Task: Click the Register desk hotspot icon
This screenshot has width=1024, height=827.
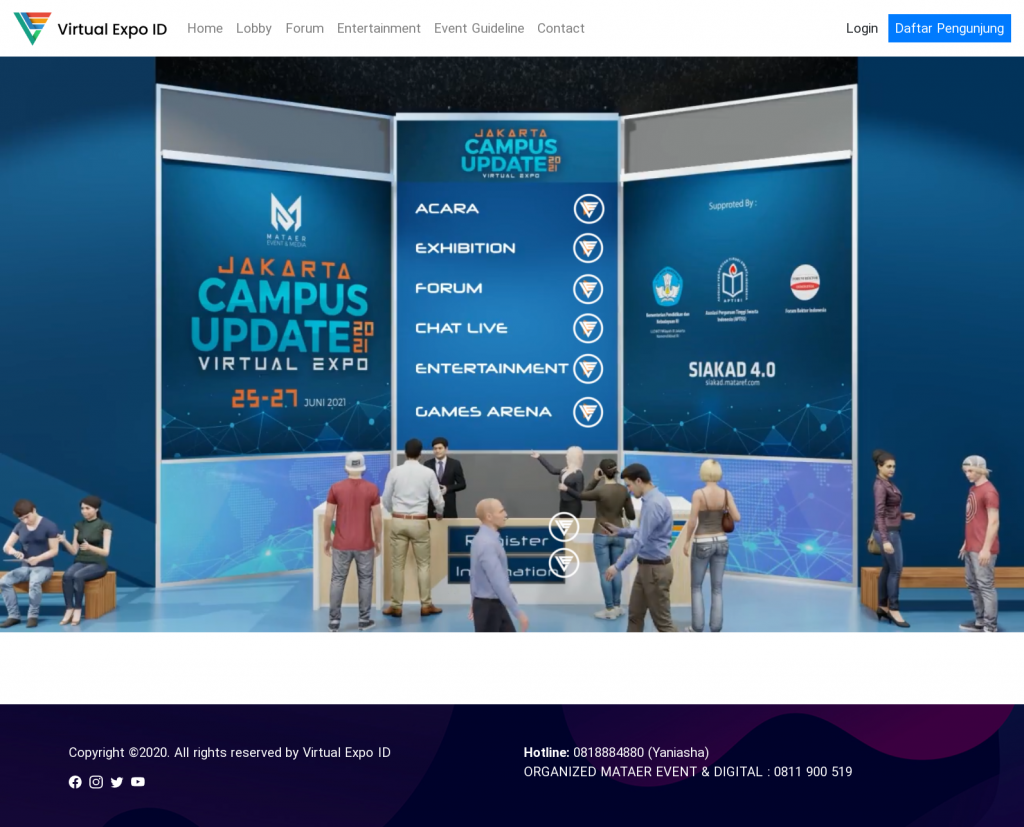Action: (x=564, y=527)
